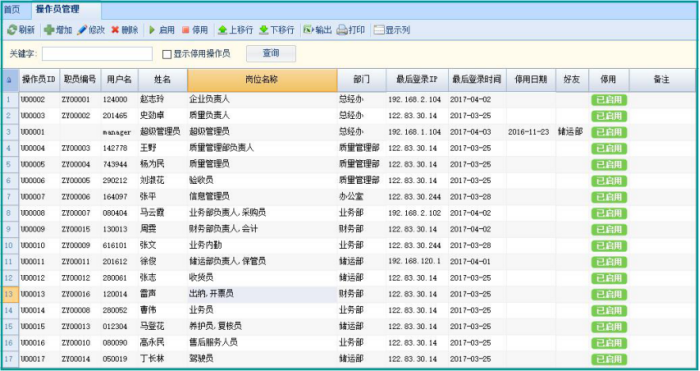Image resolution: width=700 pixels, height=371 pixels.
Task: Click login time 2017-04-03 cell
Action: coord(477,132)
